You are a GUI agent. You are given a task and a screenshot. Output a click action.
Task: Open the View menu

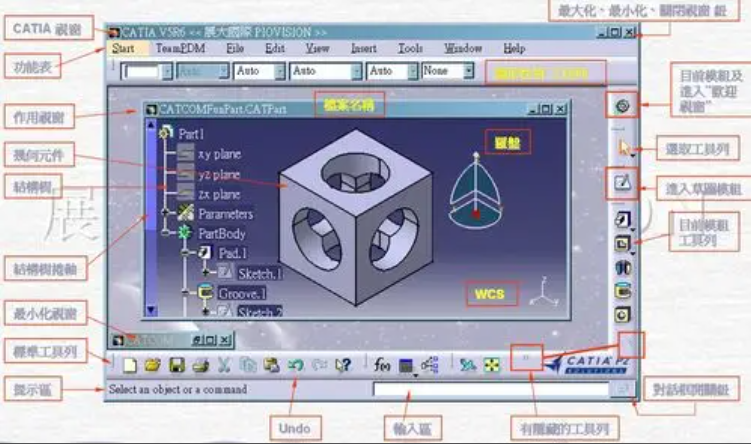click(x=318, y=48)
